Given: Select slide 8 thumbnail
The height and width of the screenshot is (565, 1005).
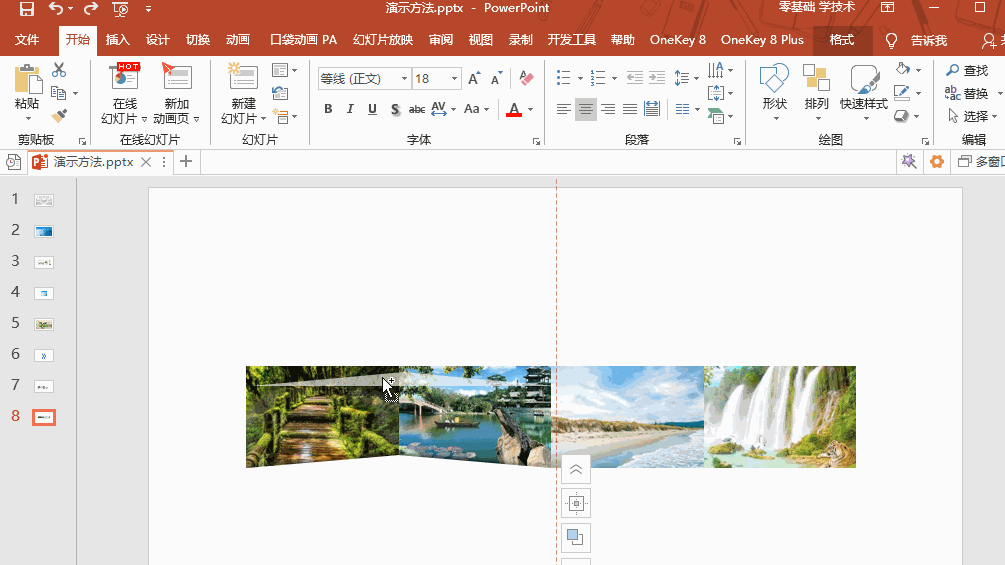Looking at the screenshot, I should pyautogui.click(x=44, y=417).
